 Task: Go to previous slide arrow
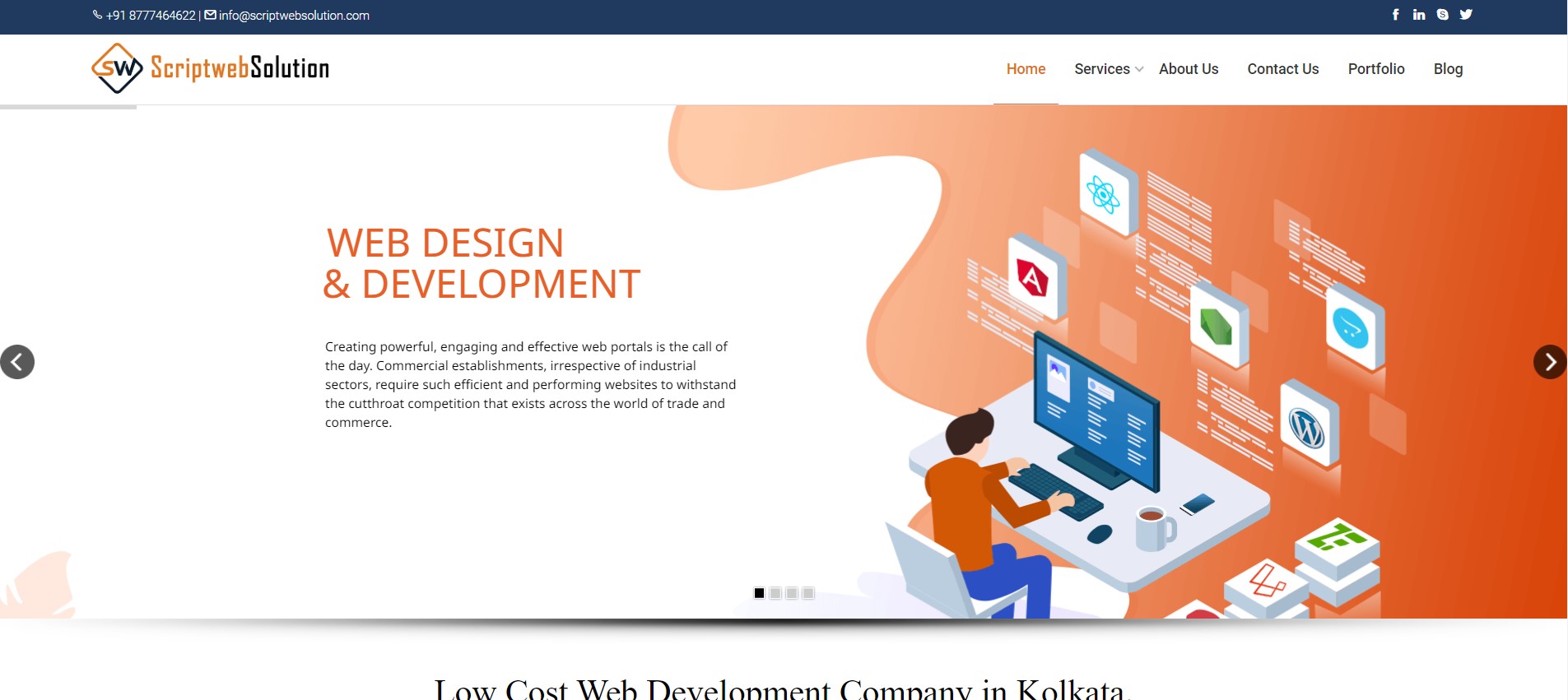coord(17,362)
